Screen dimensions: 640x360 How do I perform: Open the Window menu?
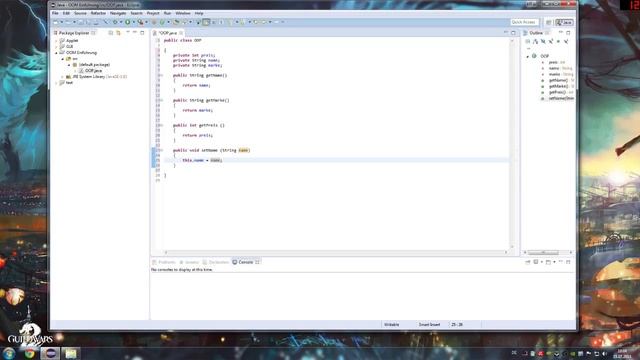click(x=183, y=13)
